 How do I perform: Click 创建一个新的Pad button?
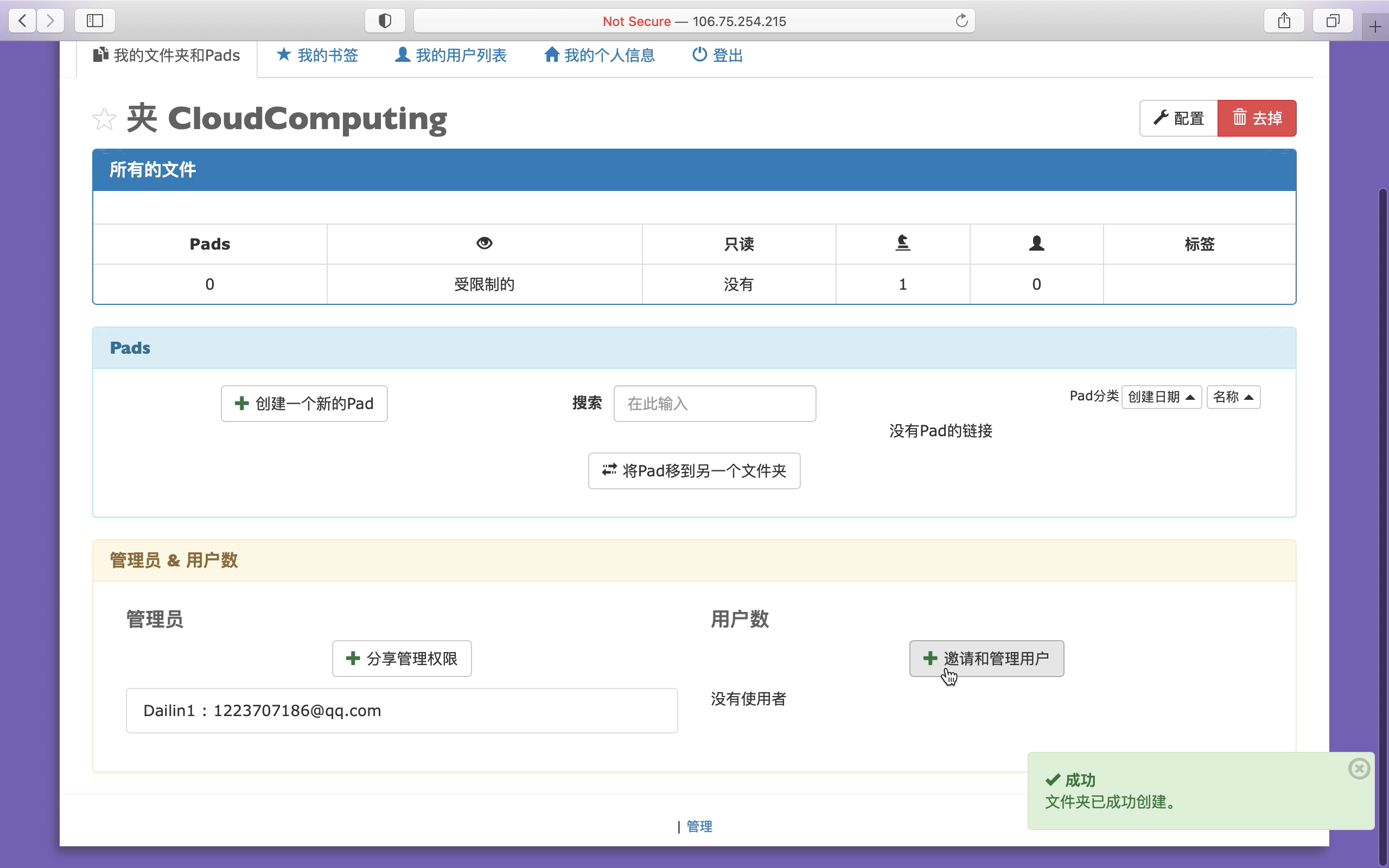[304, 404]
